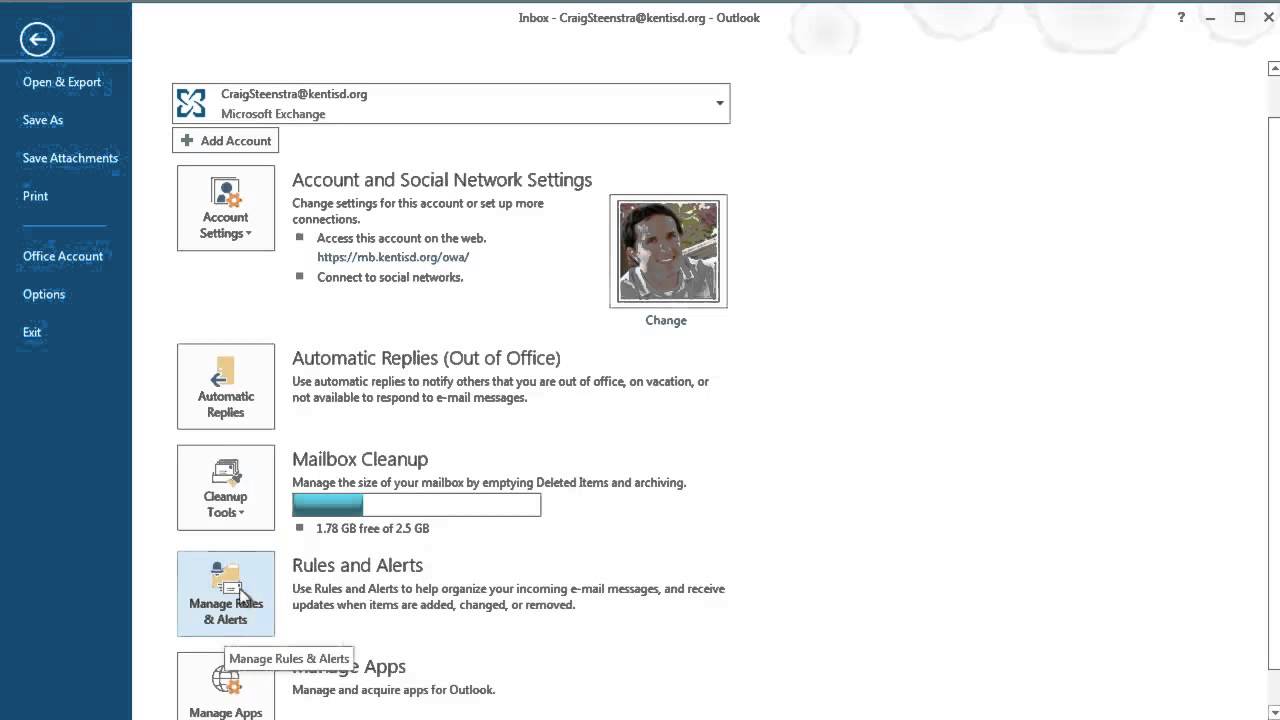Click Account and Social Network Settings heading

click(x=442, y=180)
